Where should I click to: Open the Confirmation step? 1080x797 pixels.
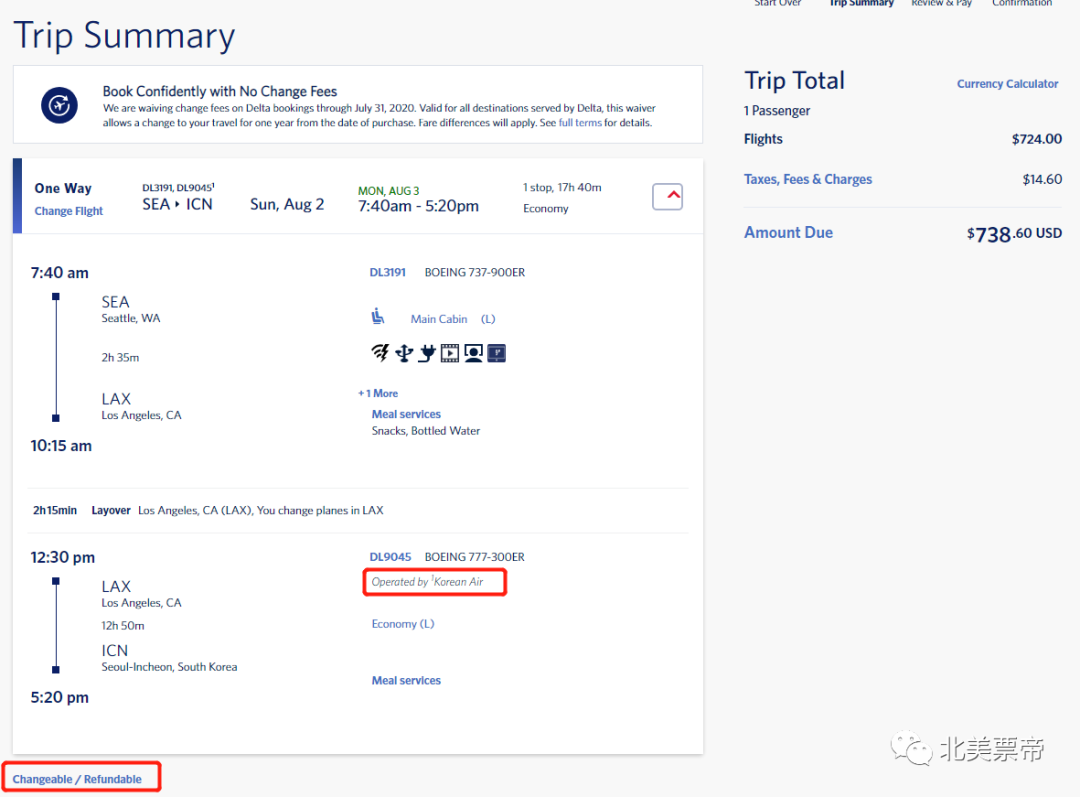[1021, 4]
